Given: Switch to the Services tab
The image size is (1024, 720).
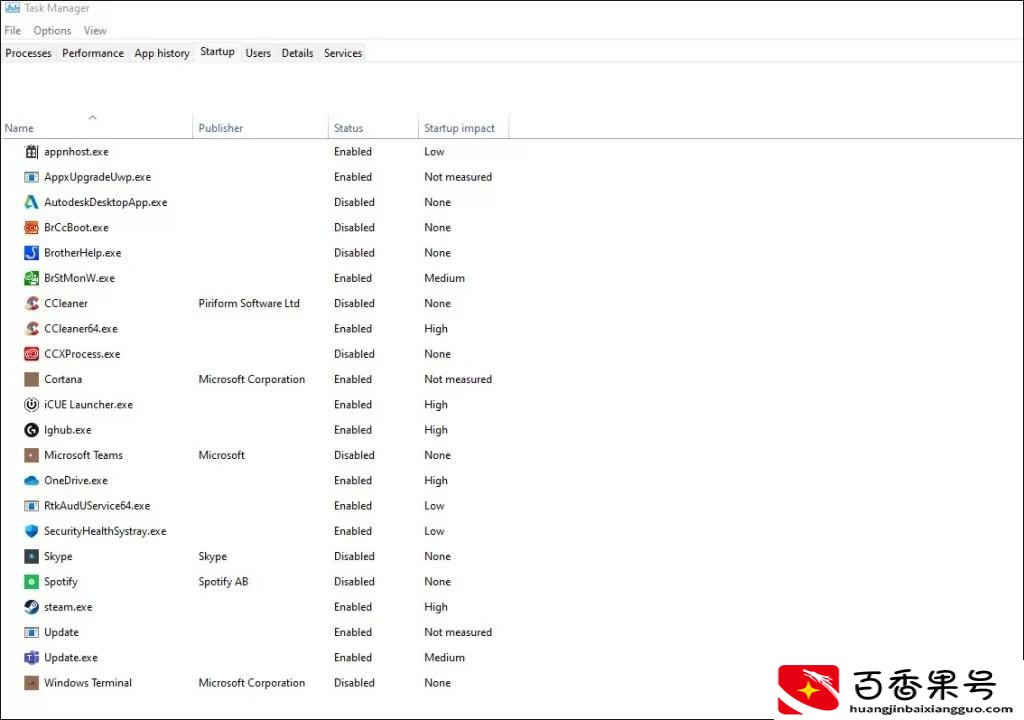Looking at the screenshot, I should click(343, 53).
